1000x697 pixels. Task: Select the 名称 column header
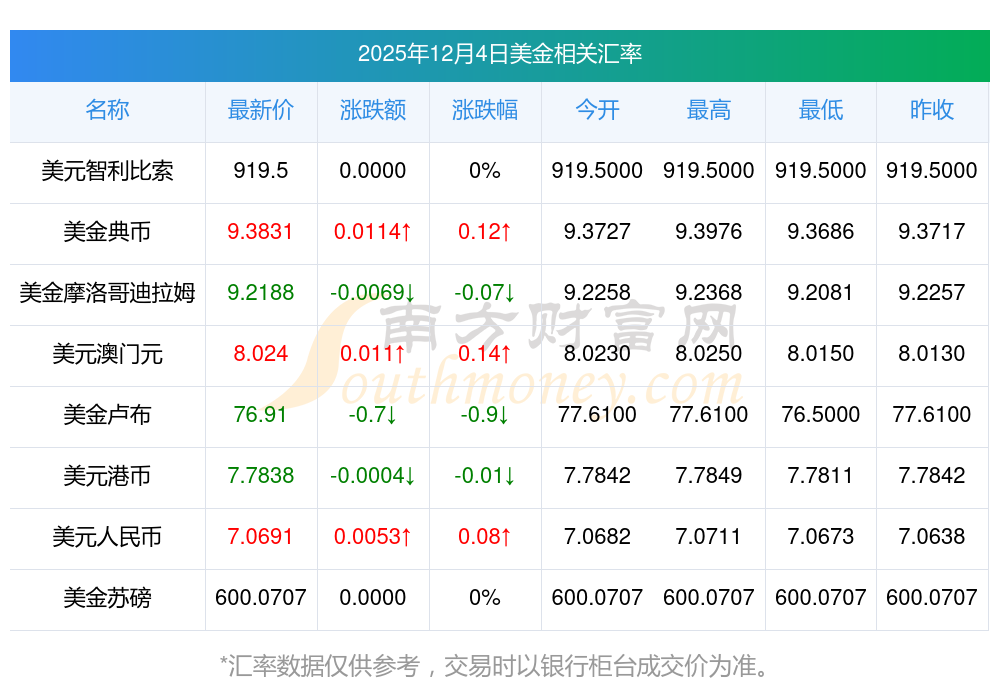click(x=107, y=110)
